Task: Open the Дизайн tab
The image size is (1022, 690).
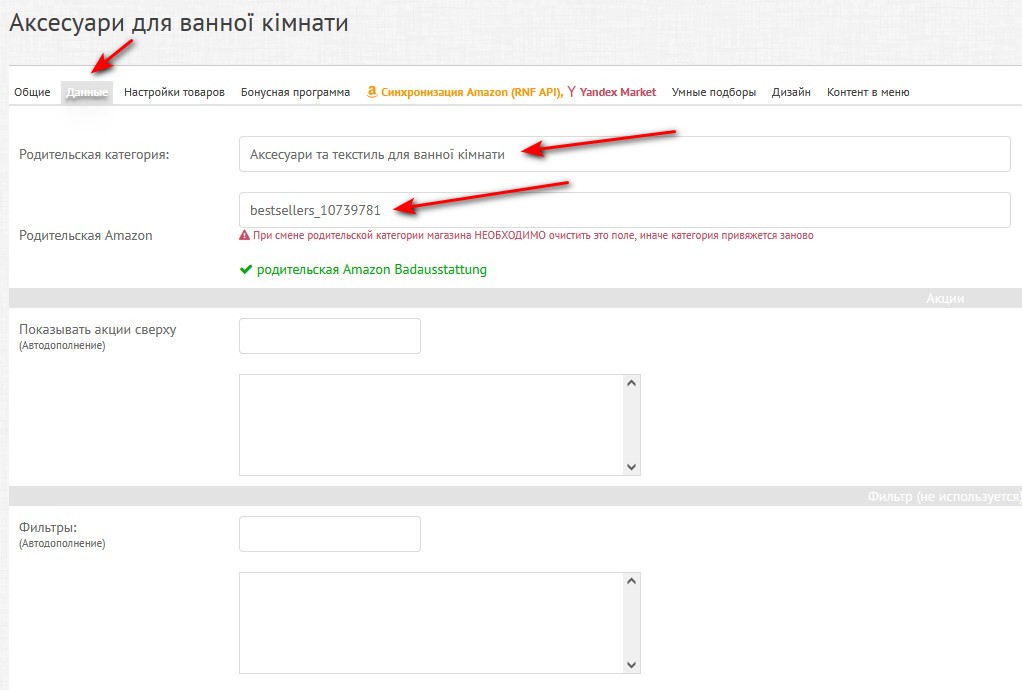Action: click(791, 92)
